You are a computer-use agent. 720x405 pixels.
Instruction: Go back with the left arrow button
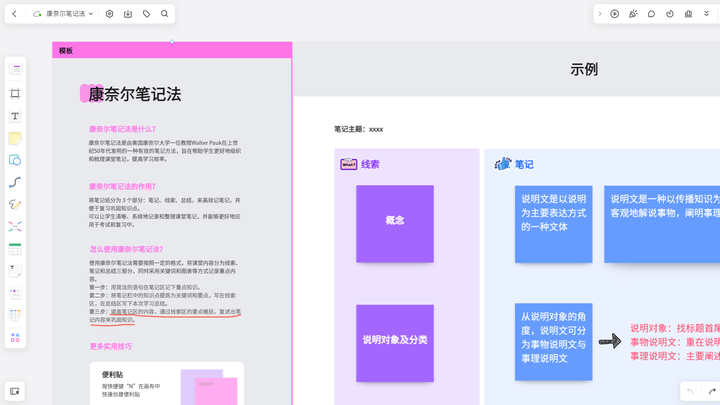(x=14, y=14)
